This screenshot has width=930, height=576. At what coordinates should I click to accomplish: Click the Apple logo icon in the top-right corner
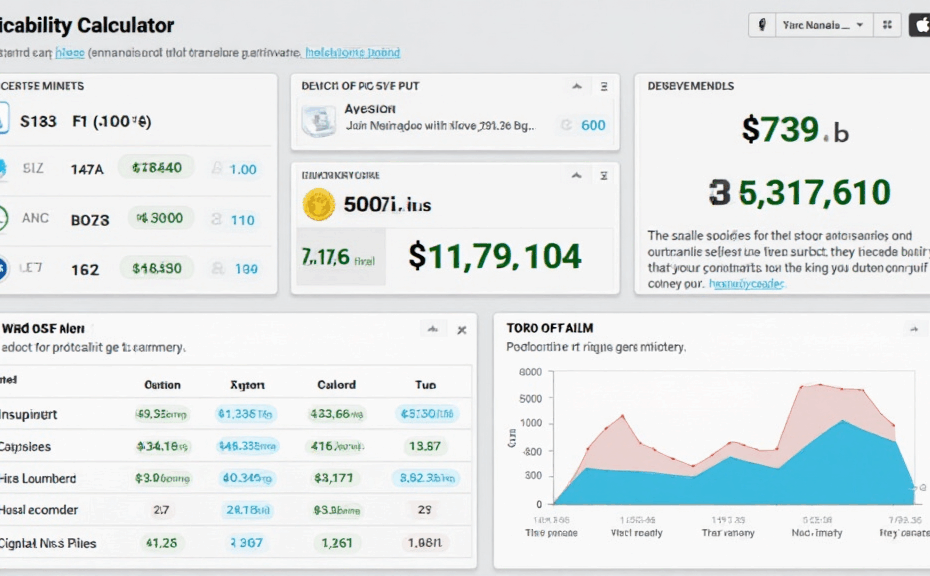coord(920,26)
